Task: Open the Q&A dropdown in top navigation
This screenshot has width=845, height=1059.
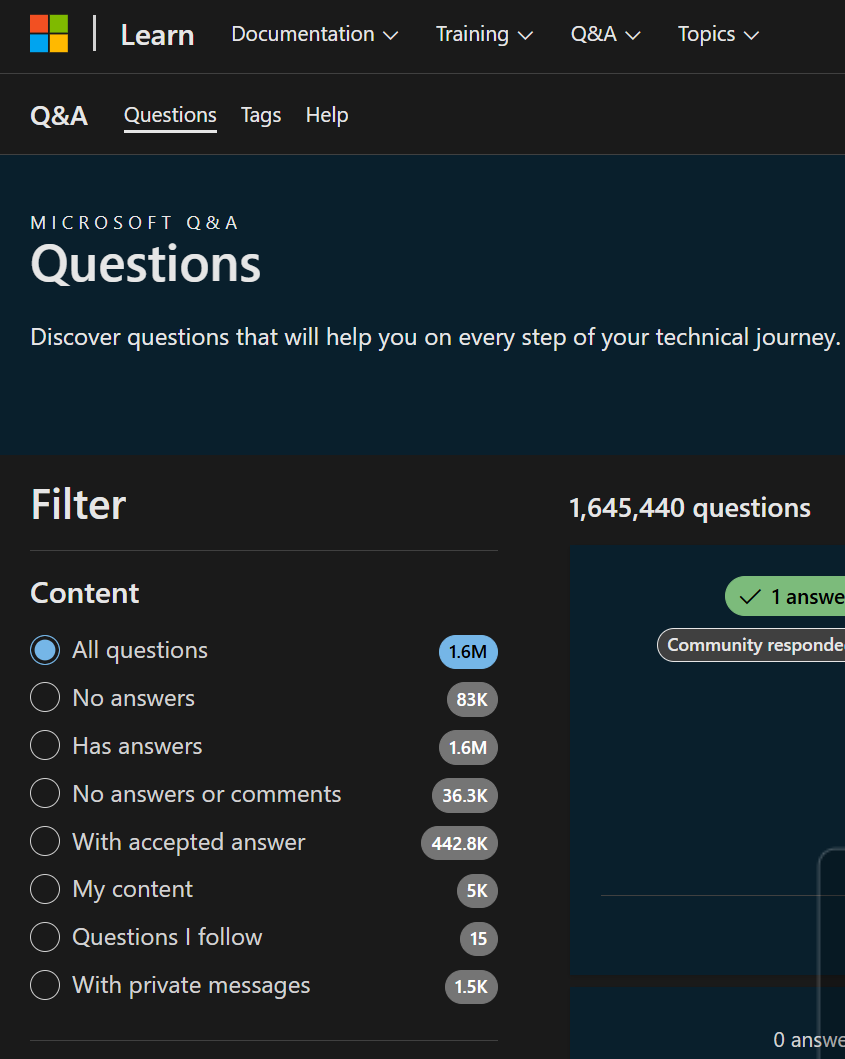Action: pos(605,34)
